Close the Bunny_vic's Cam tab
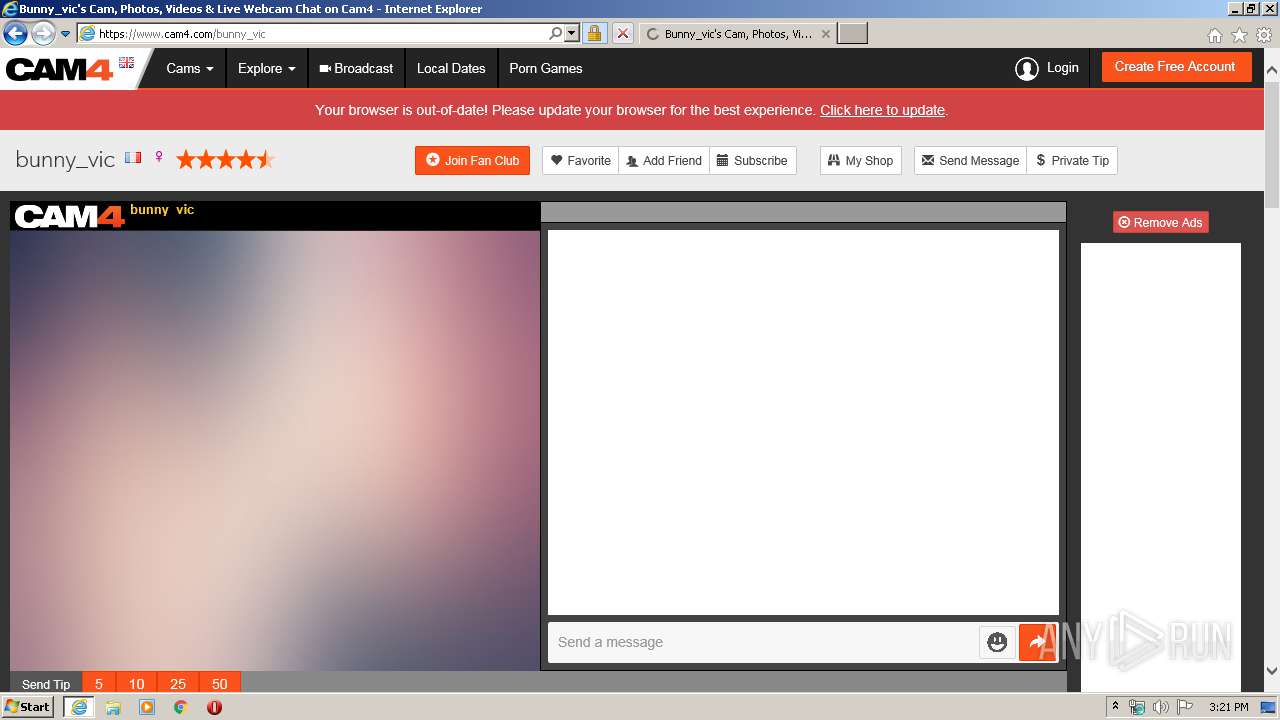This screenshot has height=720, width=1280. click(x=825, y=33)
